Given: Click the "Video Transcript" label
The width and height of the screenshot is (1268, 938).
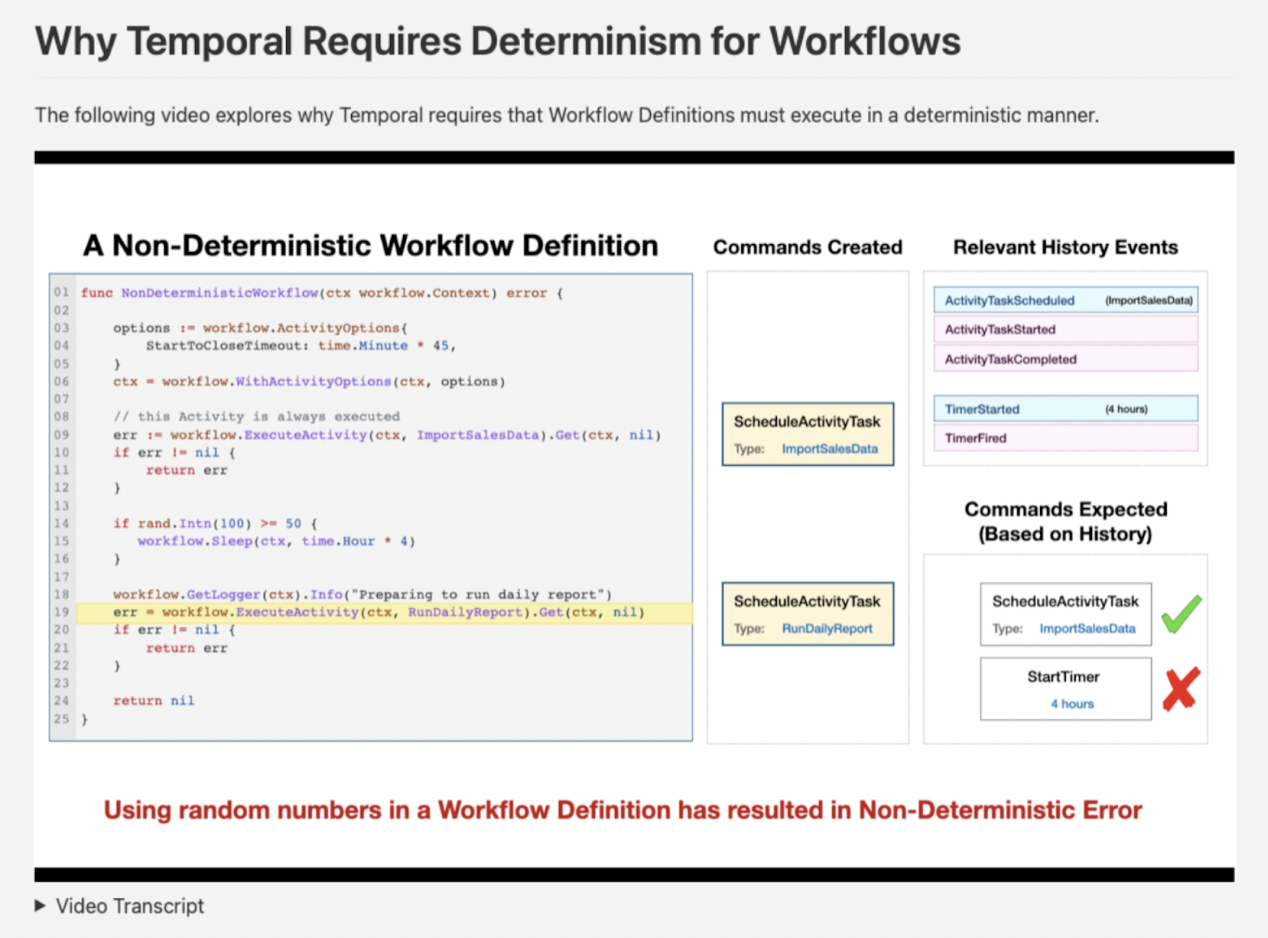Looking at the screenshot, I should click(x=130, y=906).
